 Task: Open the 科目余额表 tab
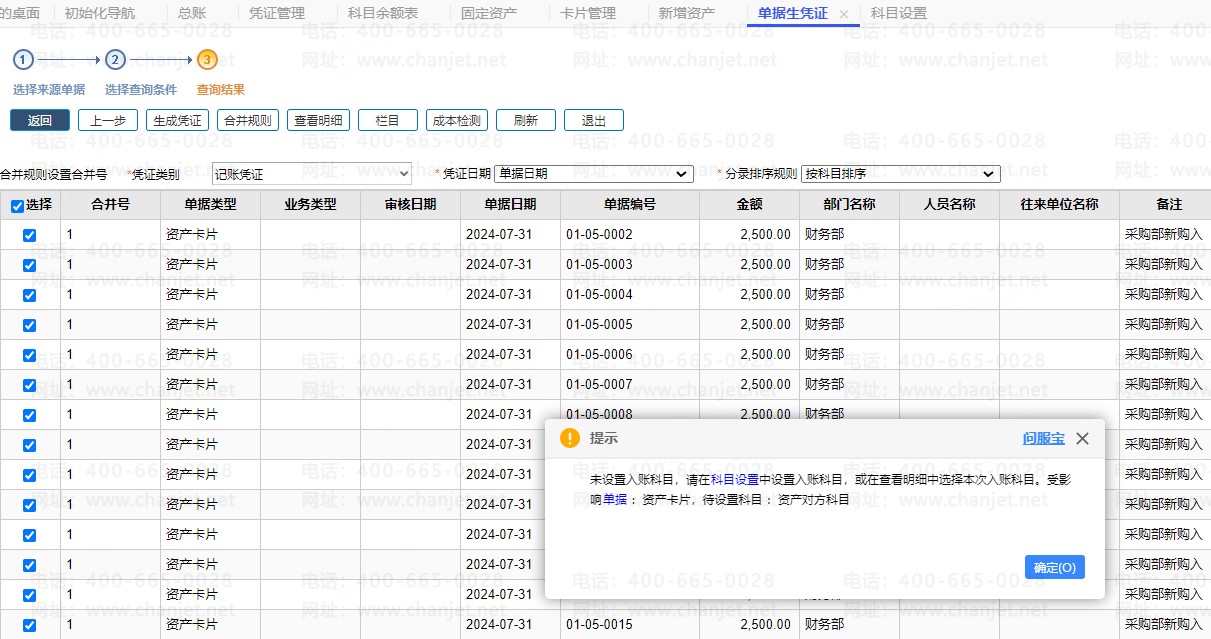pos(383,13)
